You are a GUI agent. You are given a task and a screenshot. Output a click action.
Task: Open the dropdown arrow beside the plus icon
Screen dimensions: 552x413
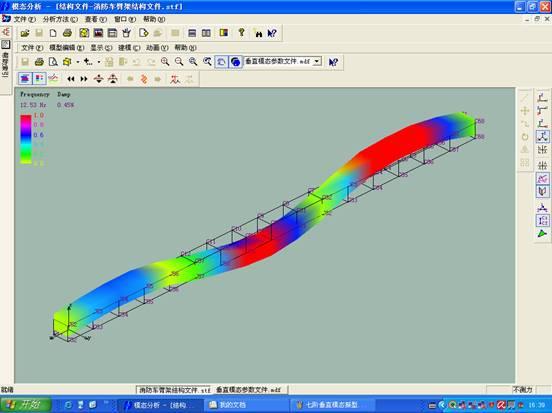pos(99,62)
